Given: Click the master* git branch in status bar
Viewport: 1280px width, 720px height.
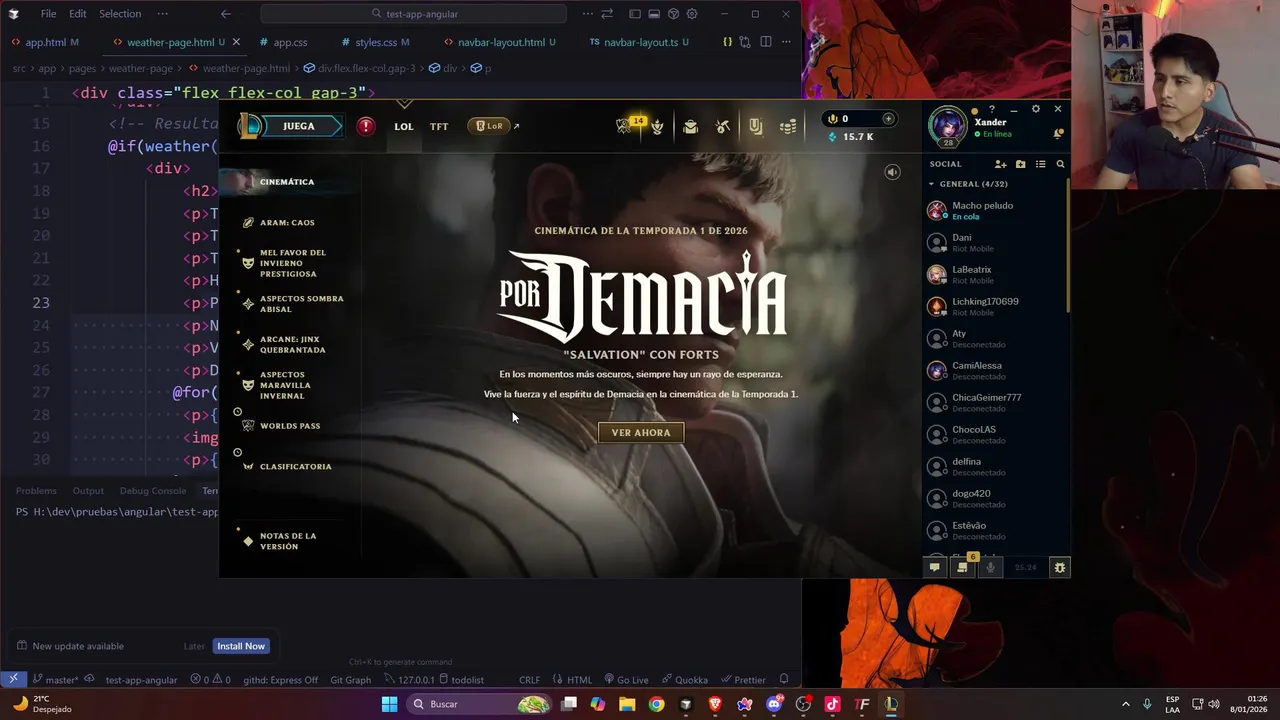Looking at the screenshot, I should 55,680.
